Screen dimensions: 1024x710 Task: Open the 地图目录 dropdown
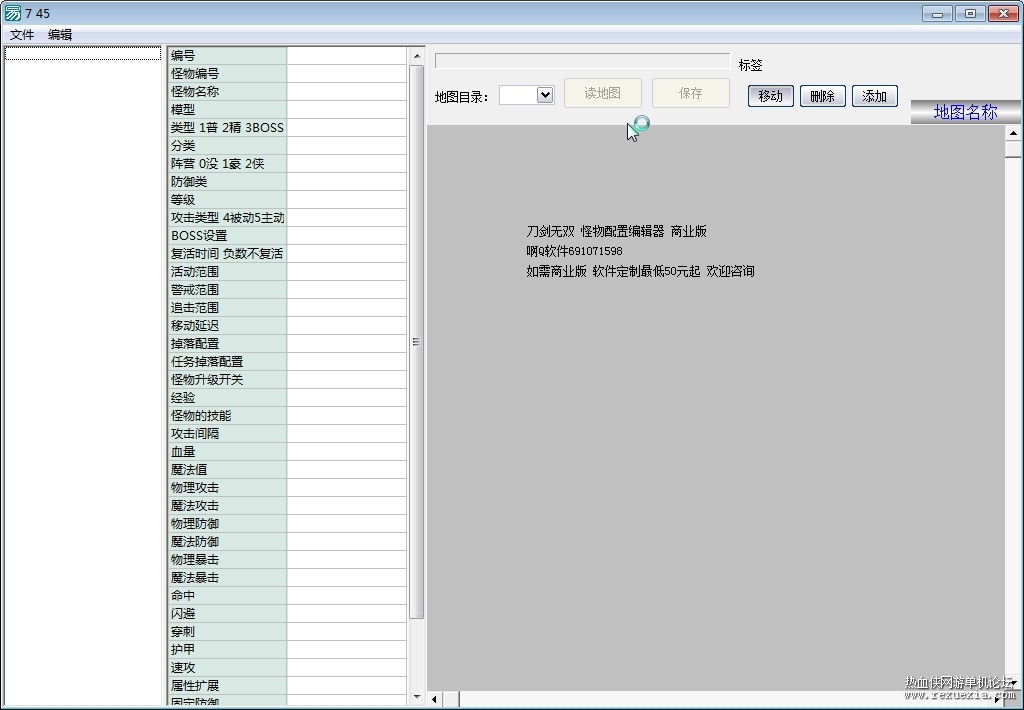(x=545, y=95)
